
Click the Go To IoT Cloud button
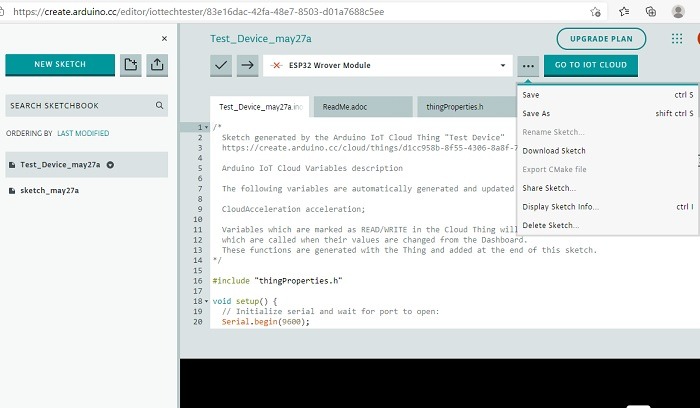point(591,65)
